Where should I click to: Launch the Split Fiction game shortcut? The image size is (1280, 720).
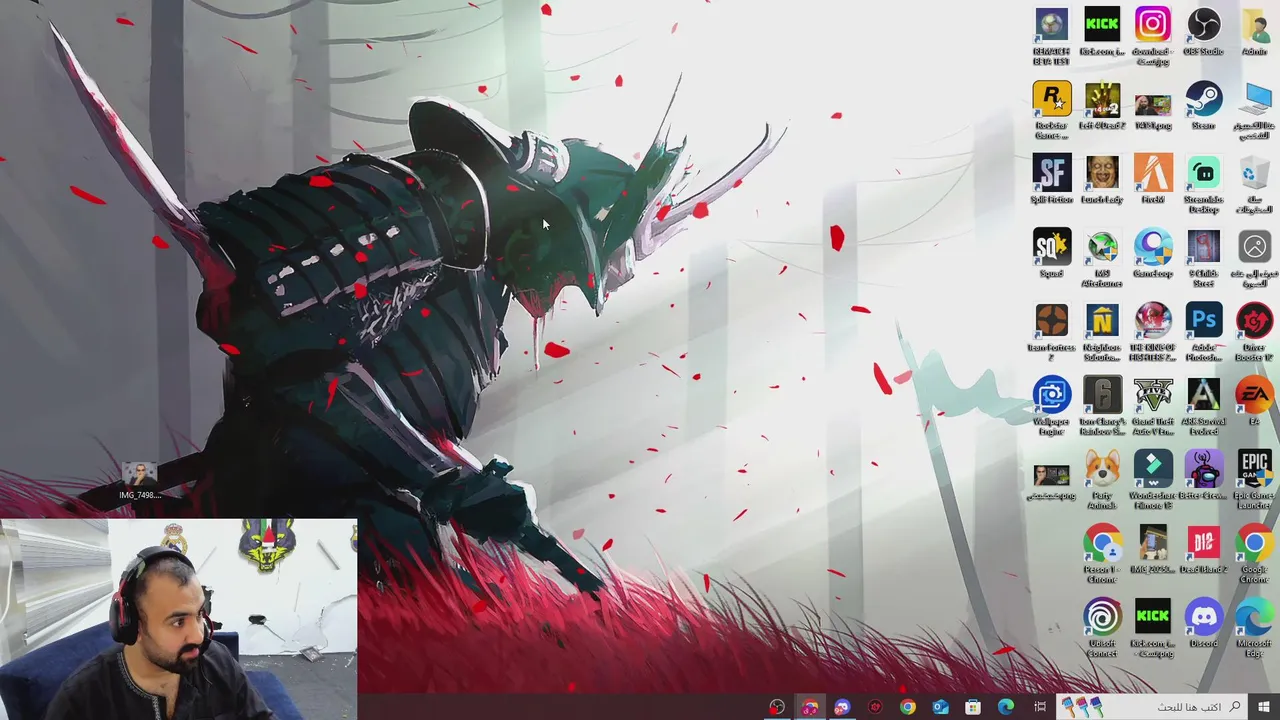[1051, 179]
